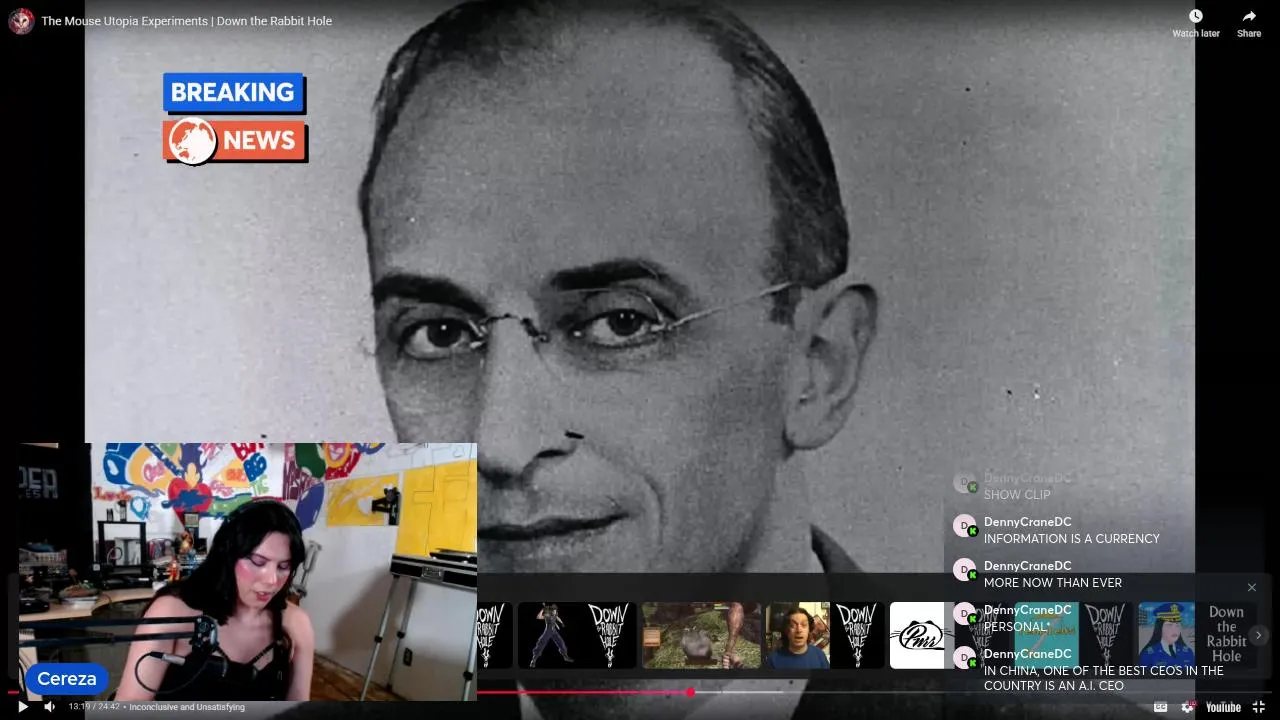This screenshot has width=1280, height=720.
Task: Show next suggested videos arrow
Action: [1259, 635]
